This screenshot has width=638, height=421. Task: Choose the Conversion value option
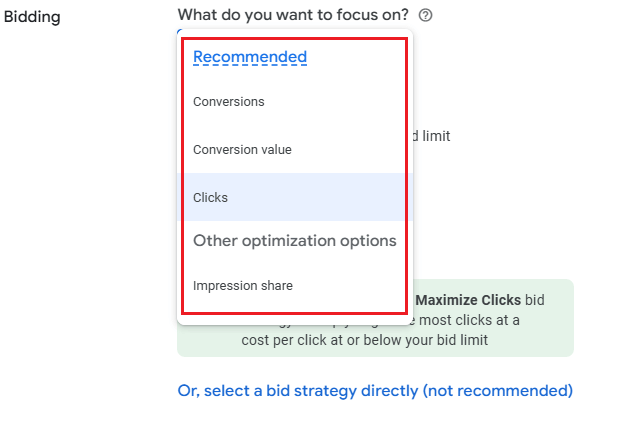242,150
